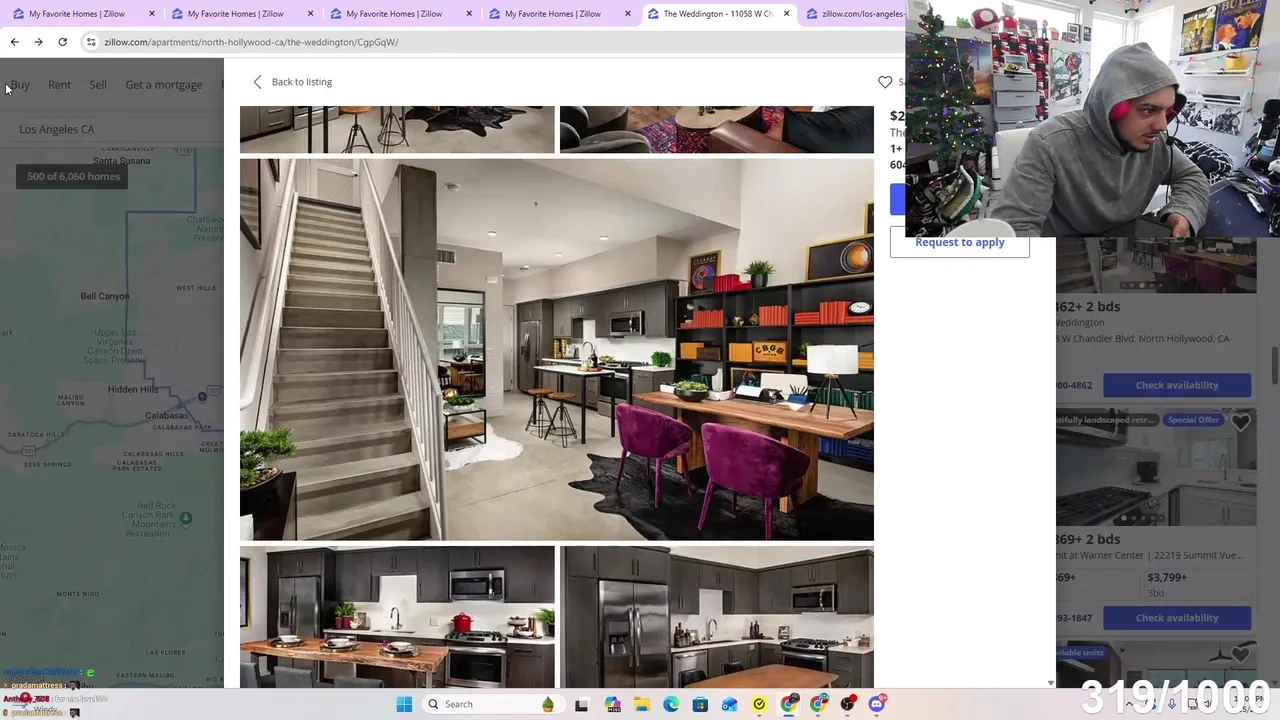1280x720 pixels.
Task: Open OBS Studio from taskbar
Action: pos(848,704)
